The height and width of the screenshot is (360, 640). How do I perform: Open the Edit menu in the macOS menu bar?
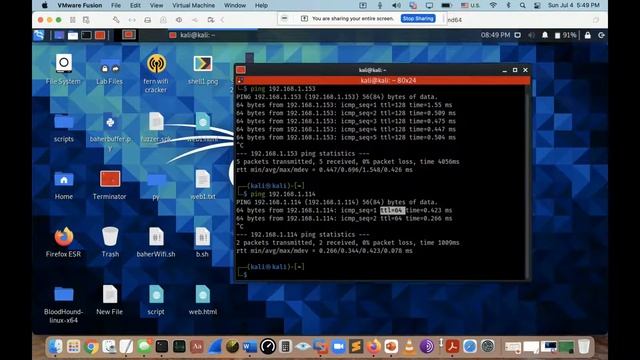tap(135, 5)
